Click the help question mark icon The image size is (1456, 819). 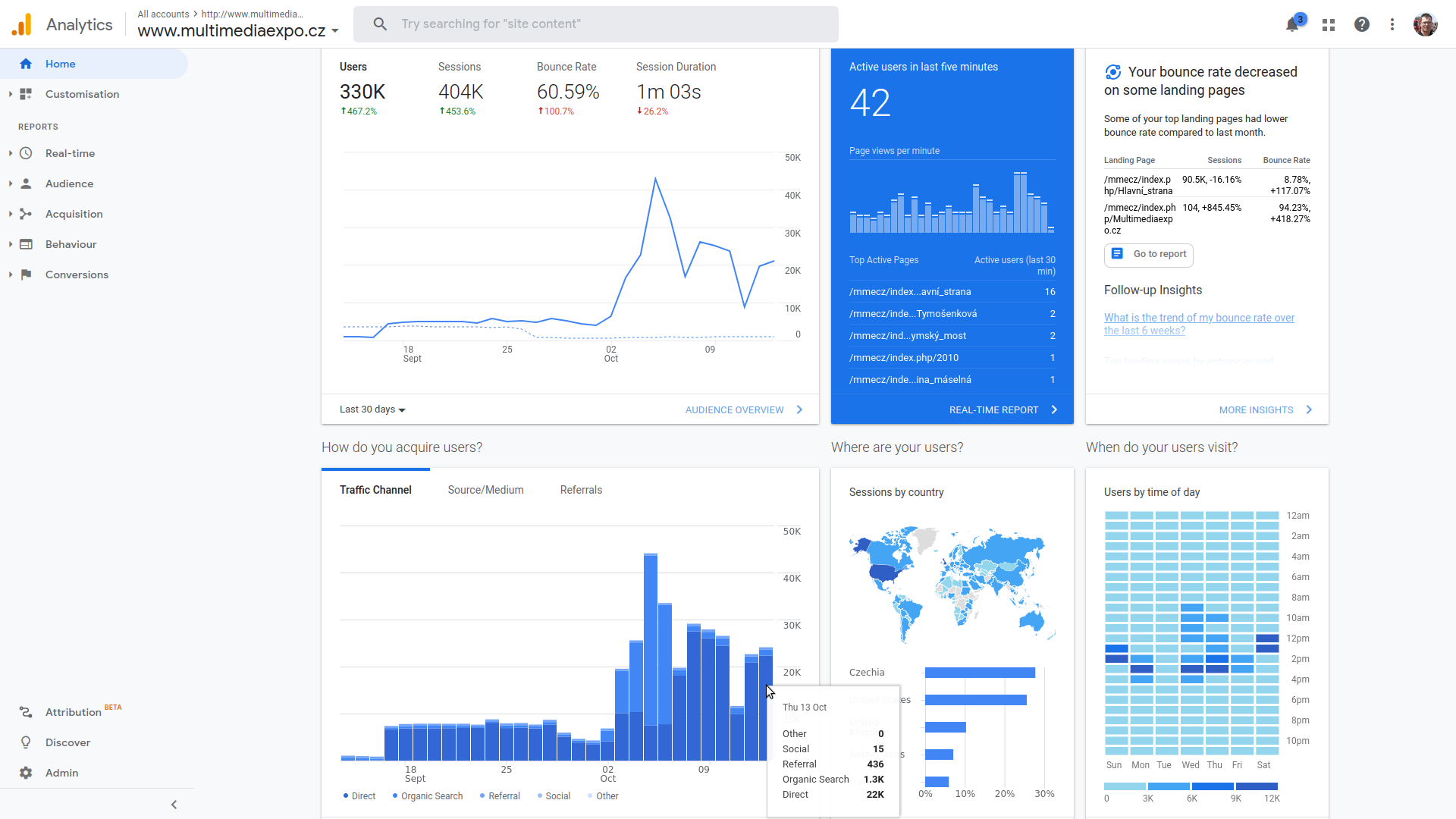pos(1362,24)
